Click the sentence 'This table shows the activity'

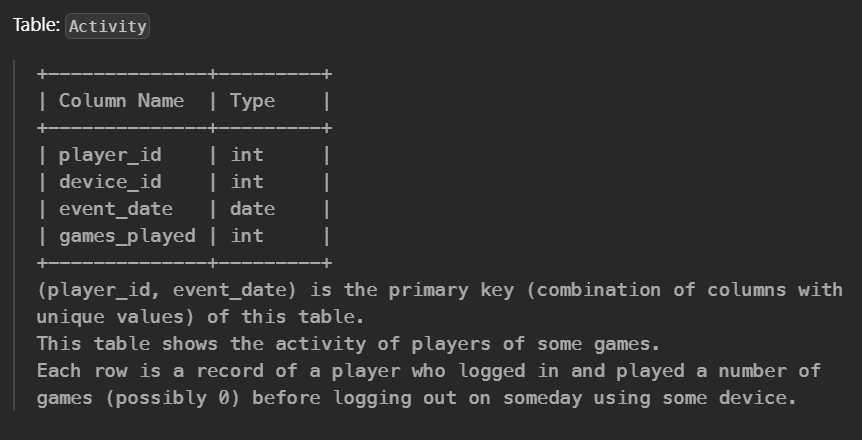tap(201, 344)
